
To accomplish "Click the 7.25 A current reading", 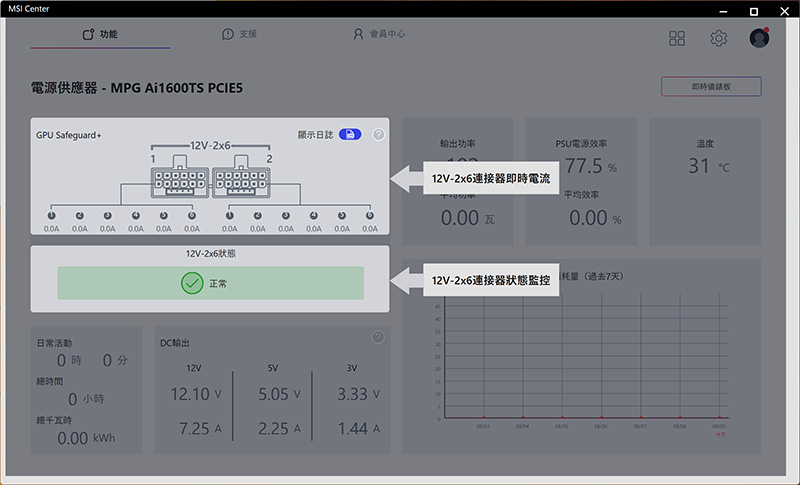I will pos(200,428).
